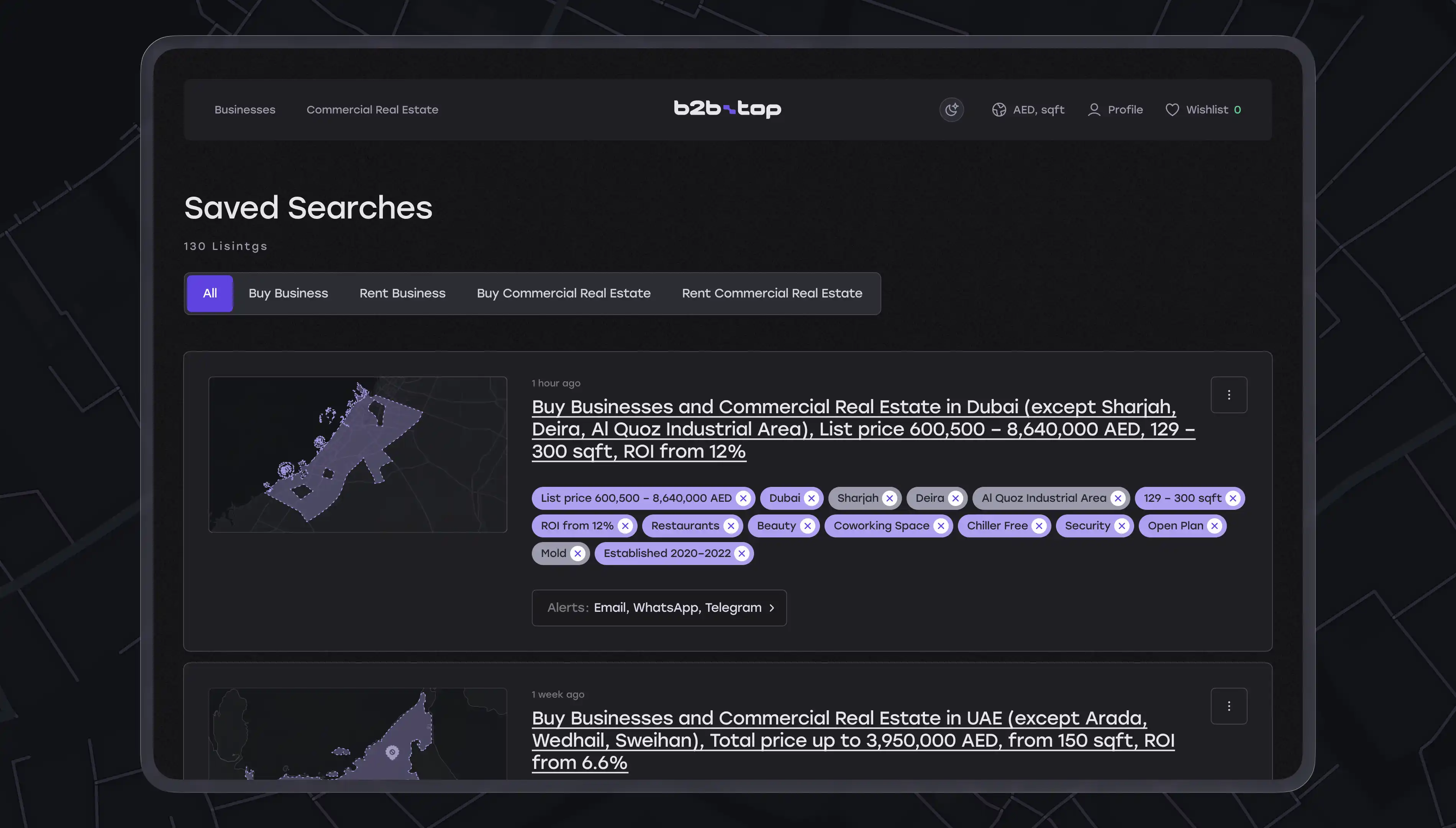
Task: Open the Profile page
Action: [x=1115, y=110]
